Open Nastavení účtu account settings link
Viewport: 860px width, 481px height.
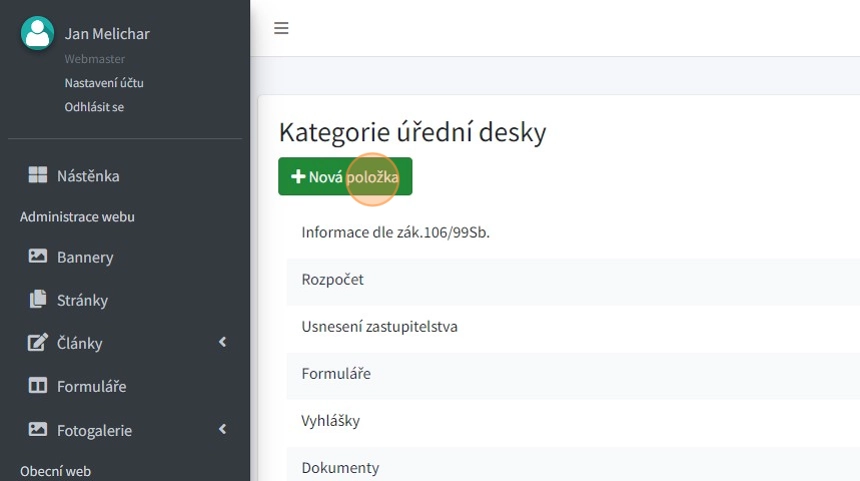(104, 83)
